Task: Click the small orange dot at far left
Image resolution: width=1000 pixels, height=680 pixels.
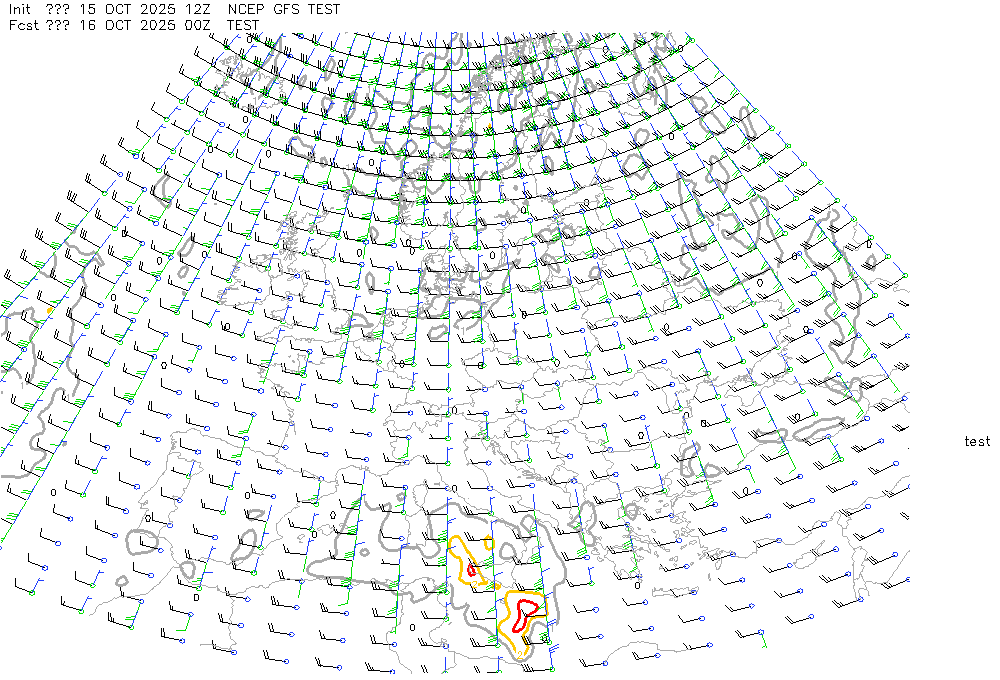Action: coord(49,309)
